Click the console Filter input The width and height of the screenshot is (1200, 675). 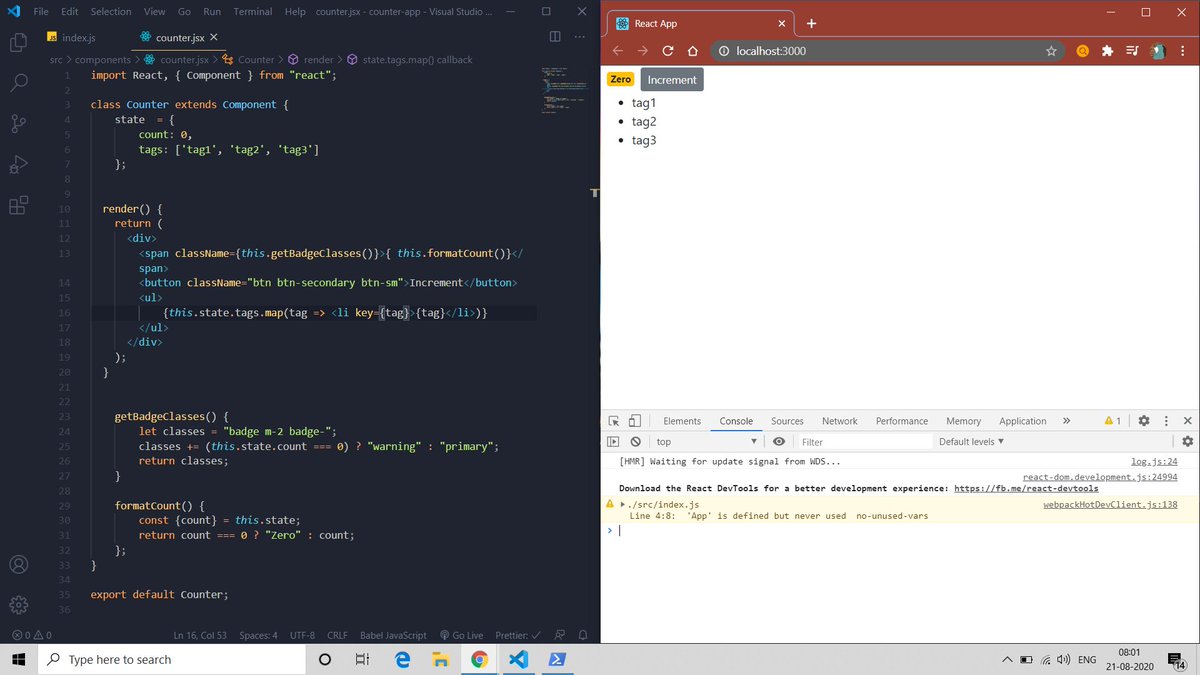click(863, 441)
